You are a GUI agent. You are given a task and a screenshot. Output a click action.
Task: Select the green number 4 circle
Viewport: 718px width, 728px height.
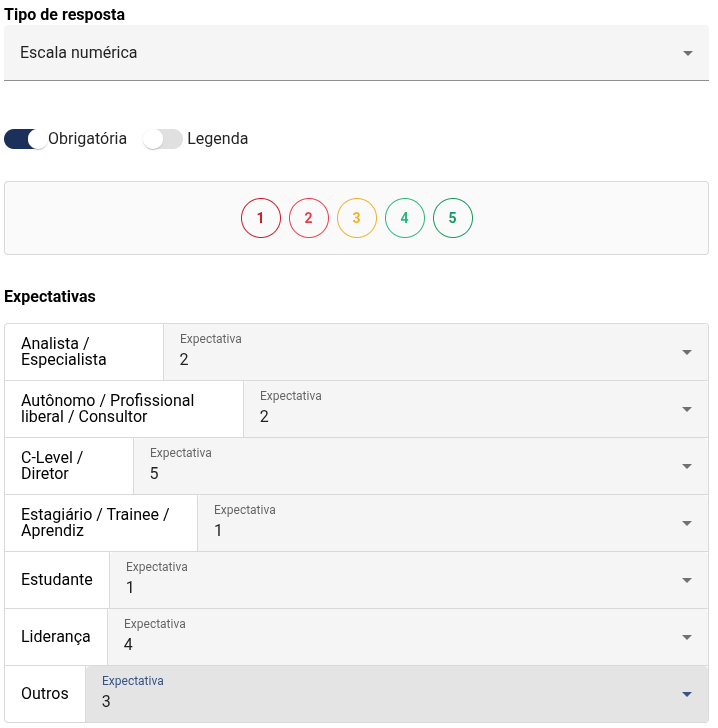[x=404, y=218]
